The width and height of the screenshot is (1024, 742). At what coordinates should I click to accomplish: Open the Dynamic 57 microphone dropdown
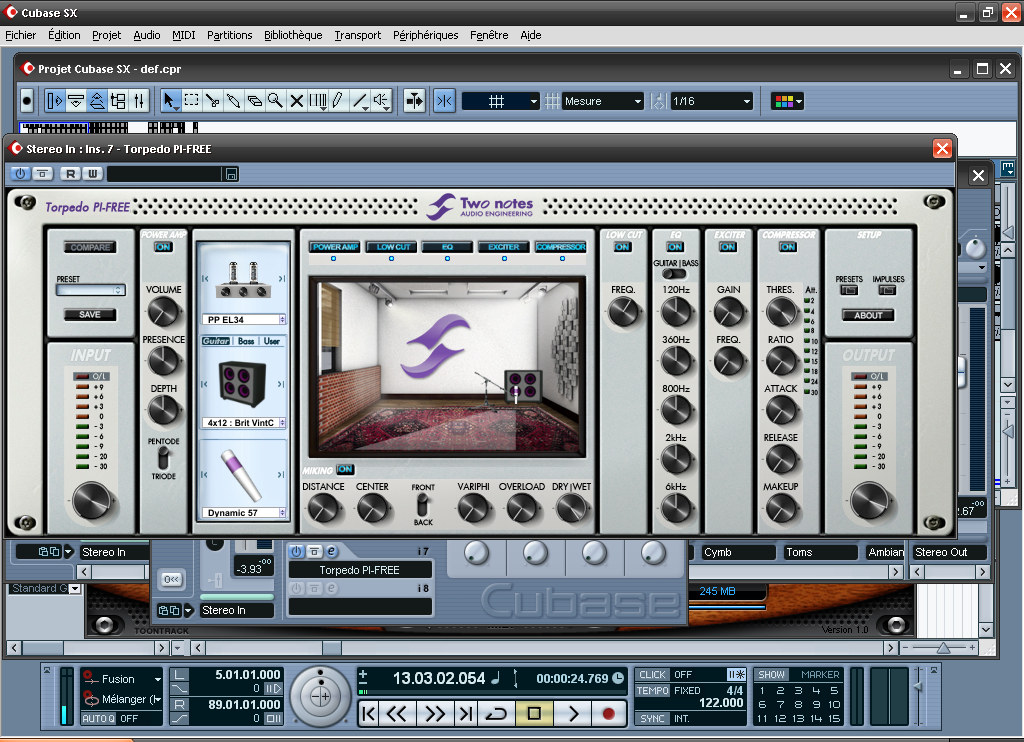point(244,513)
